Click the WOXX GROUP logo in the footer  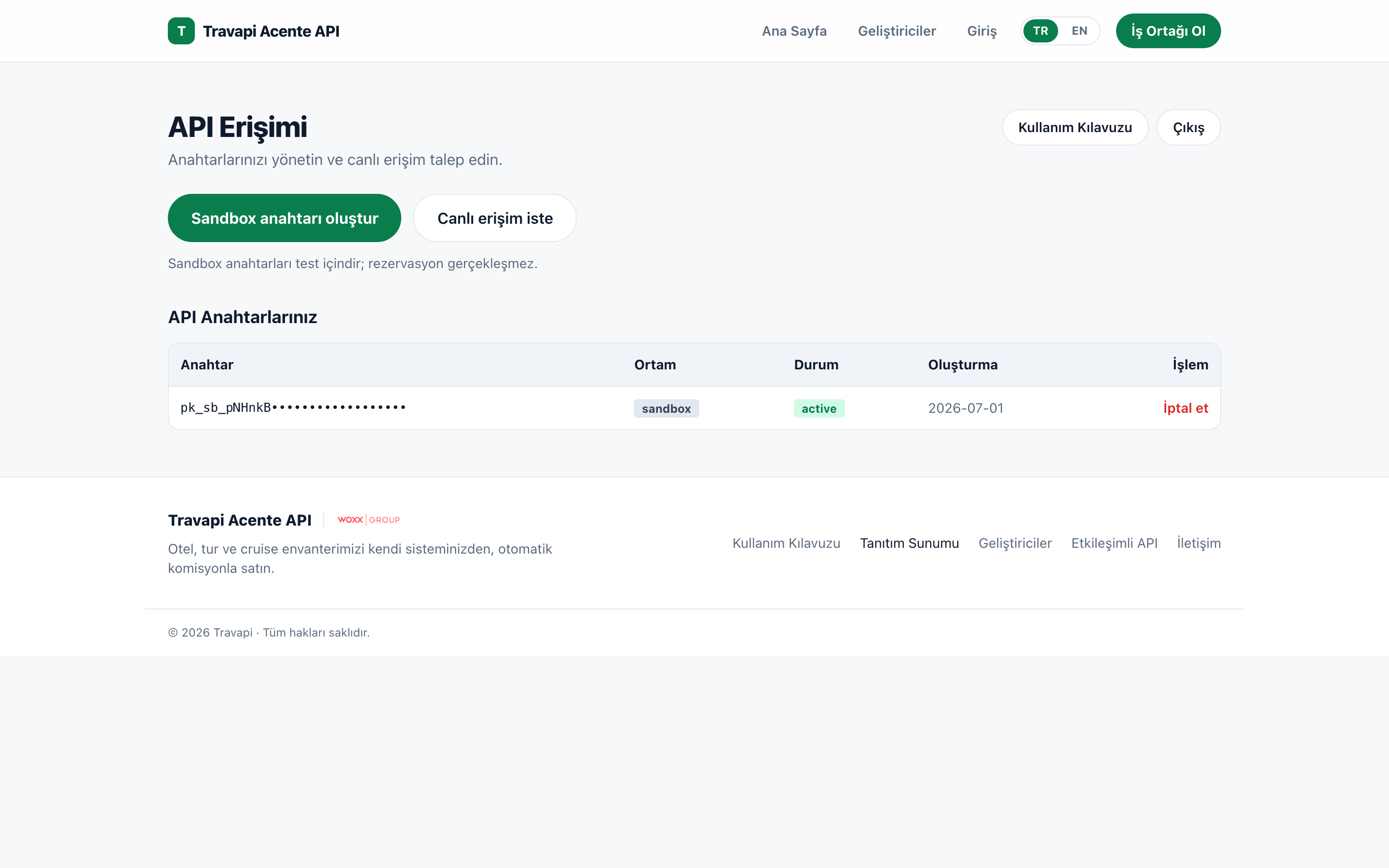pos(368,519)
